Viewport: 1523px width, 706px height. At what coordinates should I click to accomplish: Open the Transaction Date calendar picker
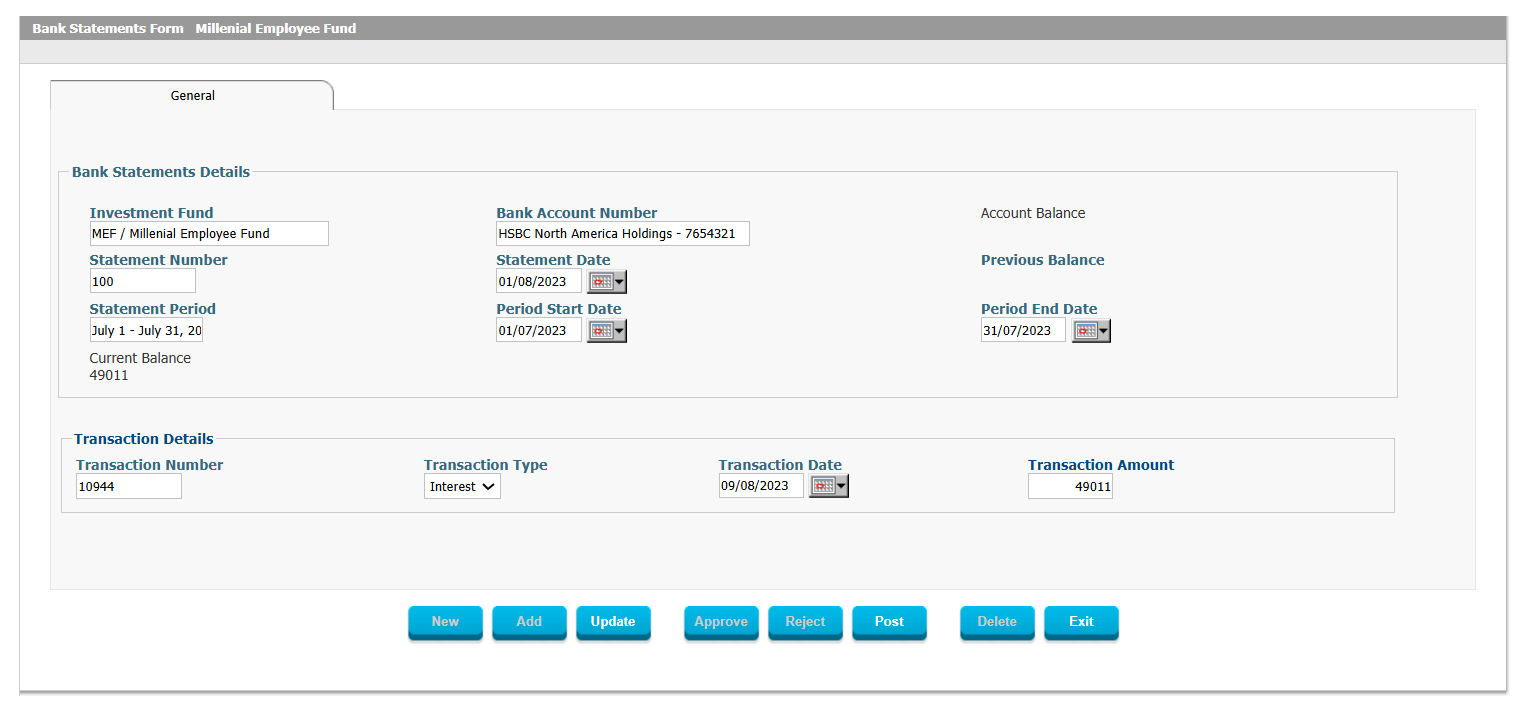coord(828,486)
